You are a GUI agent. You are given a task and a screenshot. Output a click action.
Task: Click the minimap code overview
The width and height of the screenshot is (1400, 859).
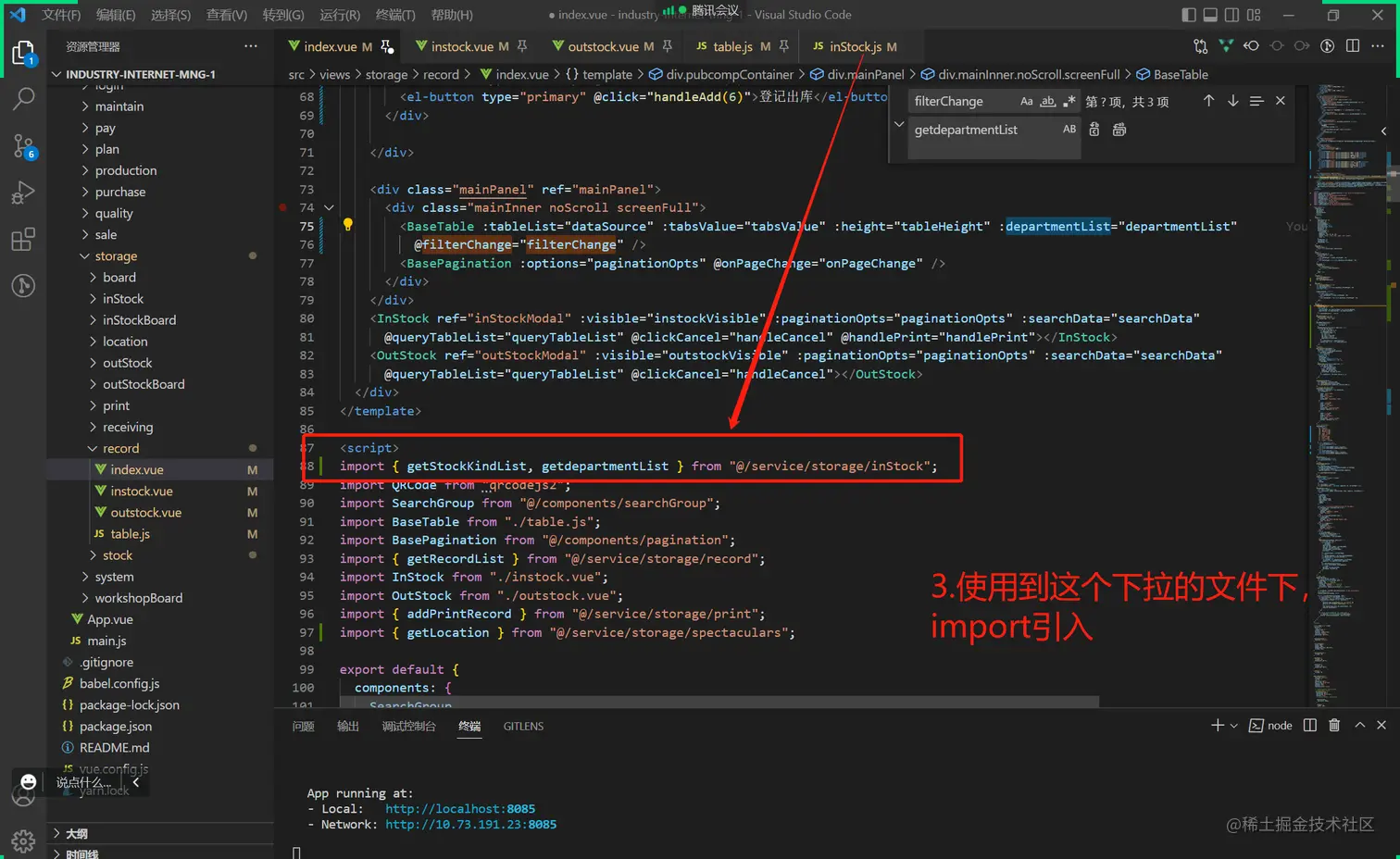1348,396
